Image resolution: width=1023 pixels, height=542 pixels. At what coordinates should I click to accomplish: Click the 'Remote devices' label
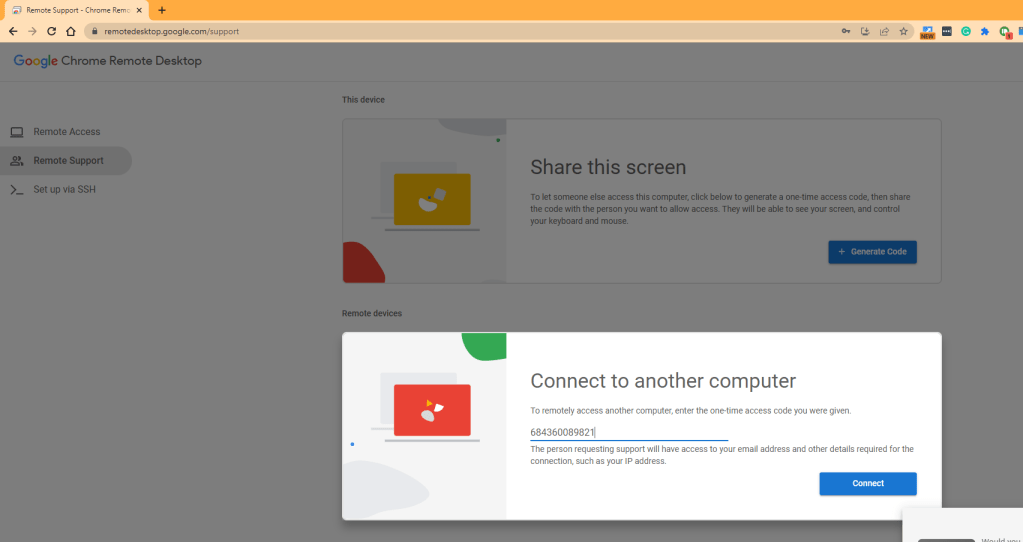[x=372, y=313]
